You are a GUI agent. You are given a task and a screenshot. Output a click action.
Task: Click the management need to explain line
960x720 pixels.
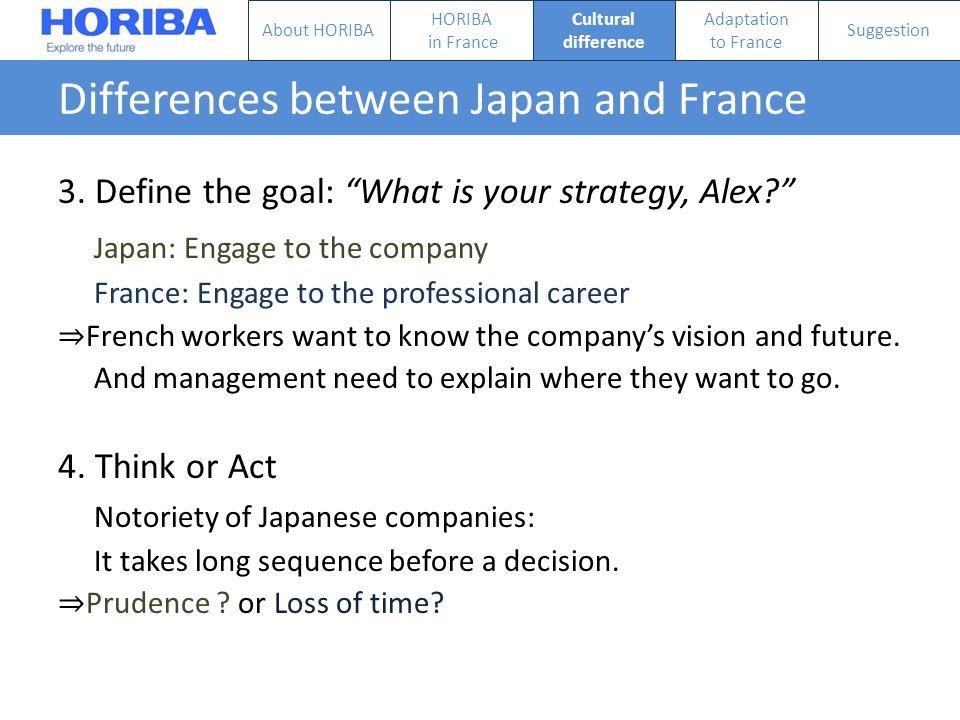(x=467, y=378)
